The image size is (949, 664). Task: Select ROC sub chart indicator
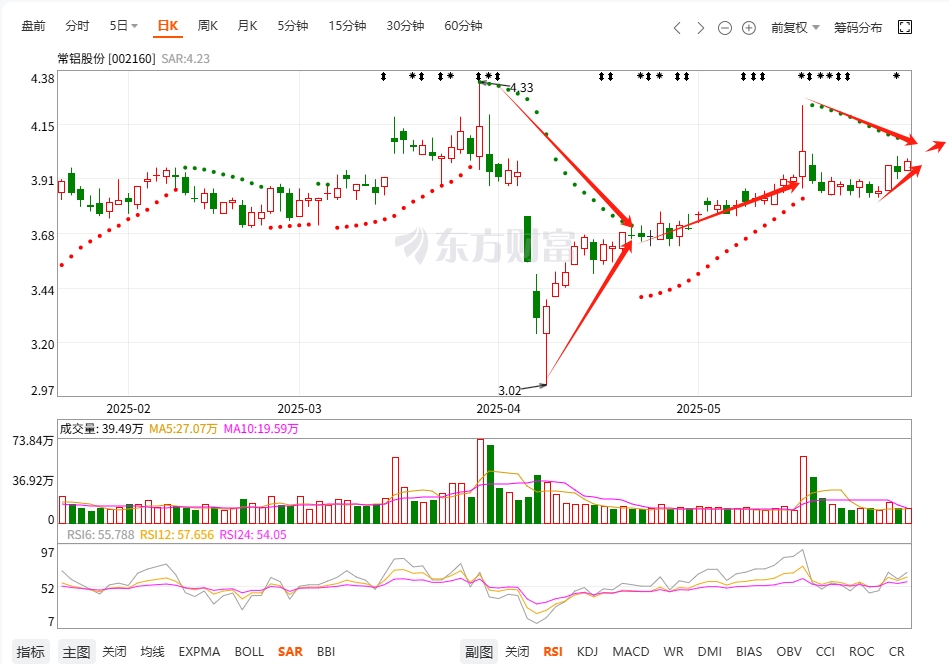(861, 652)
